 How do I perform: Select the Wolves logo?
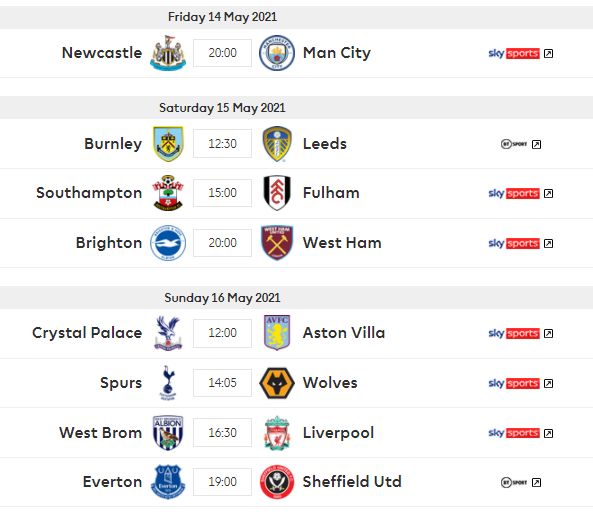(277, 383)
